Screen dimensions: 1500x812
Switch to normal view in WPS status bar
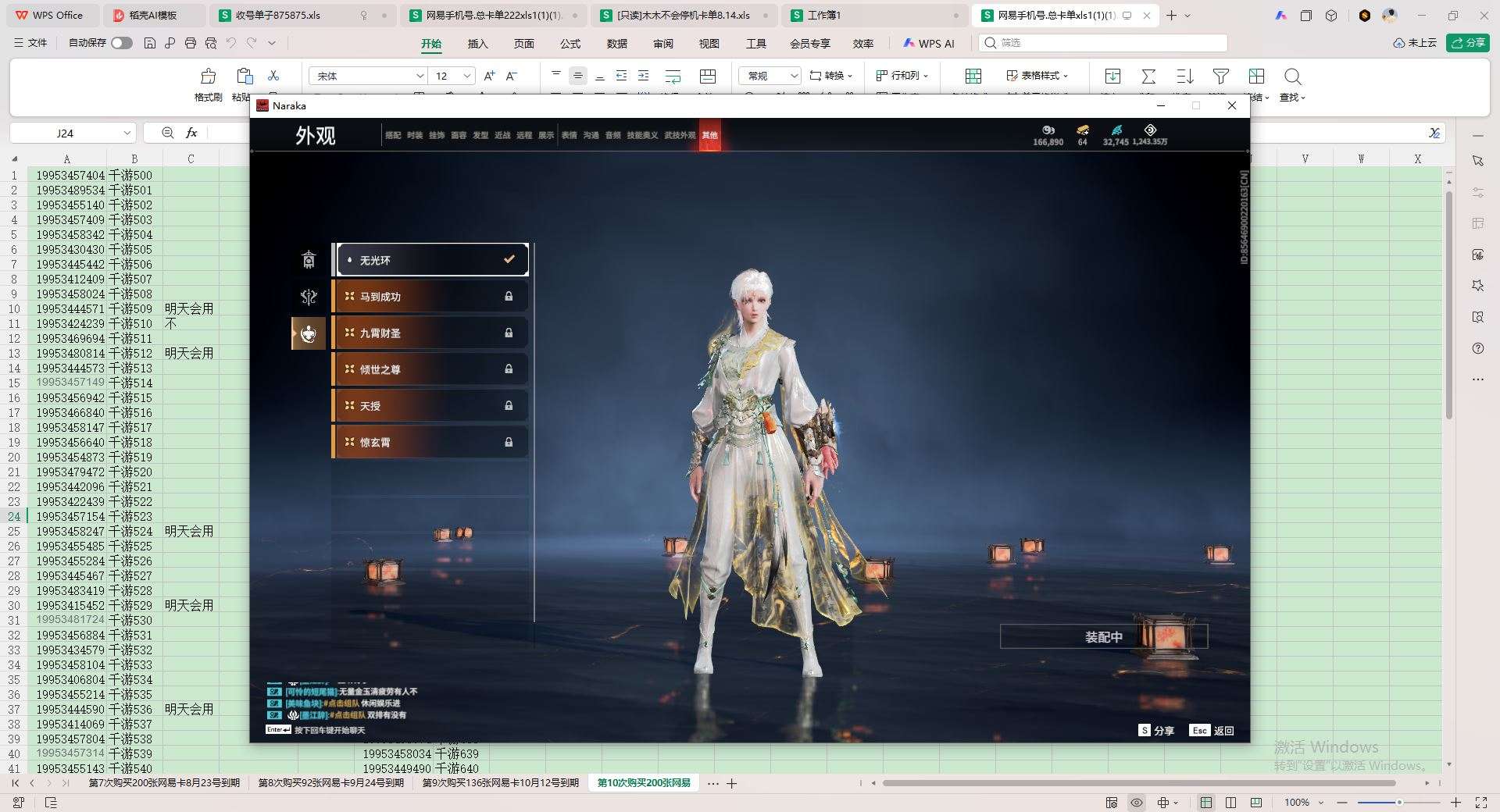point(1206,803)
